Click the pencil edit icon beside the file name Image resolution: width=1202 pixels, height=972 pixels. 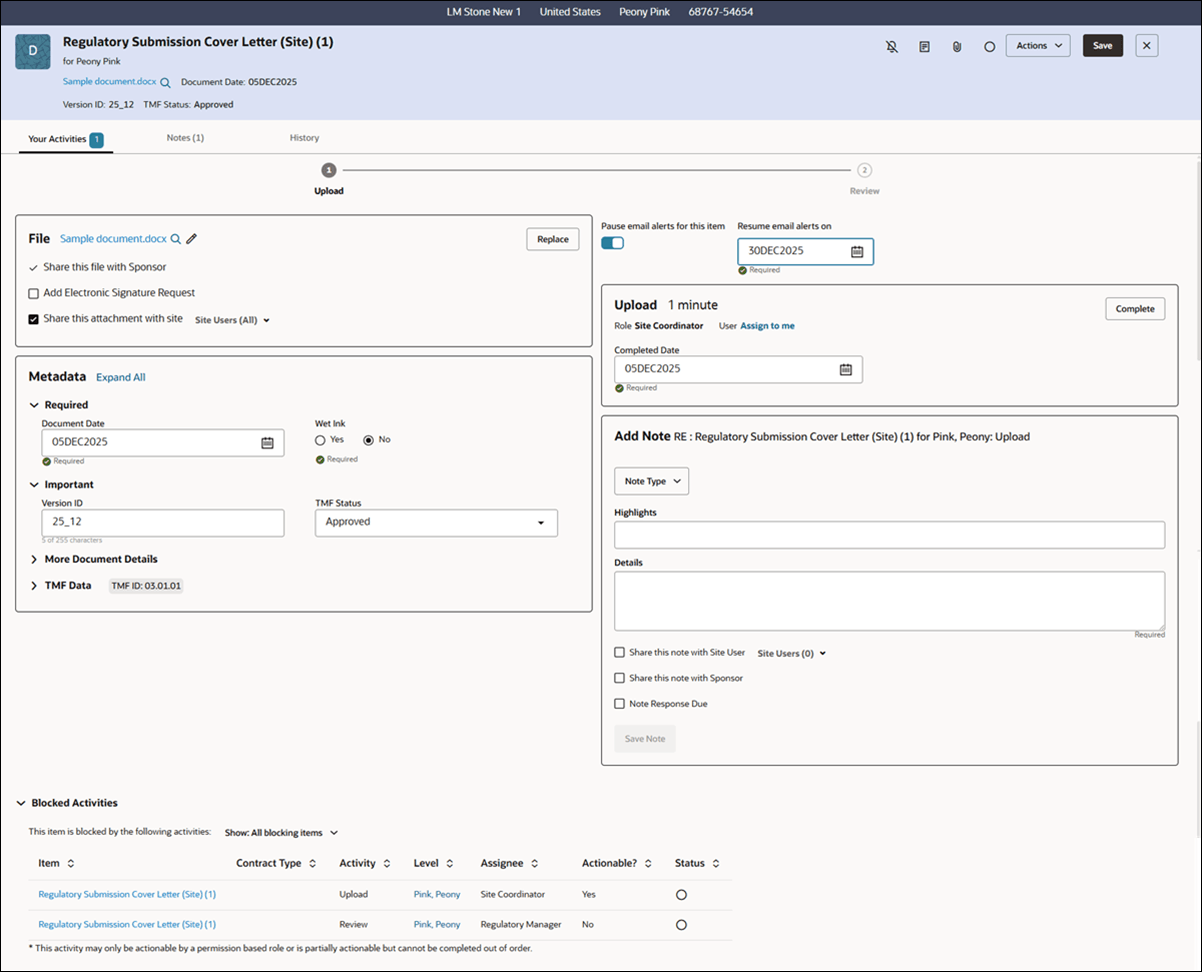[191, 239]
